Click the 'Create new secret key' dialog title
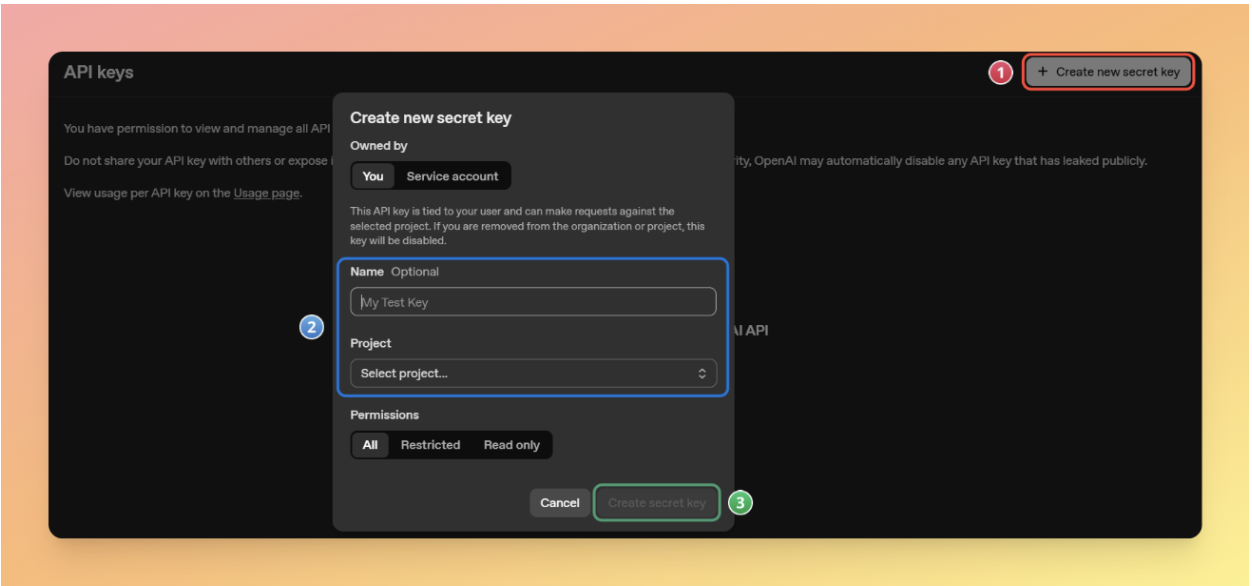 coord(432,117)
